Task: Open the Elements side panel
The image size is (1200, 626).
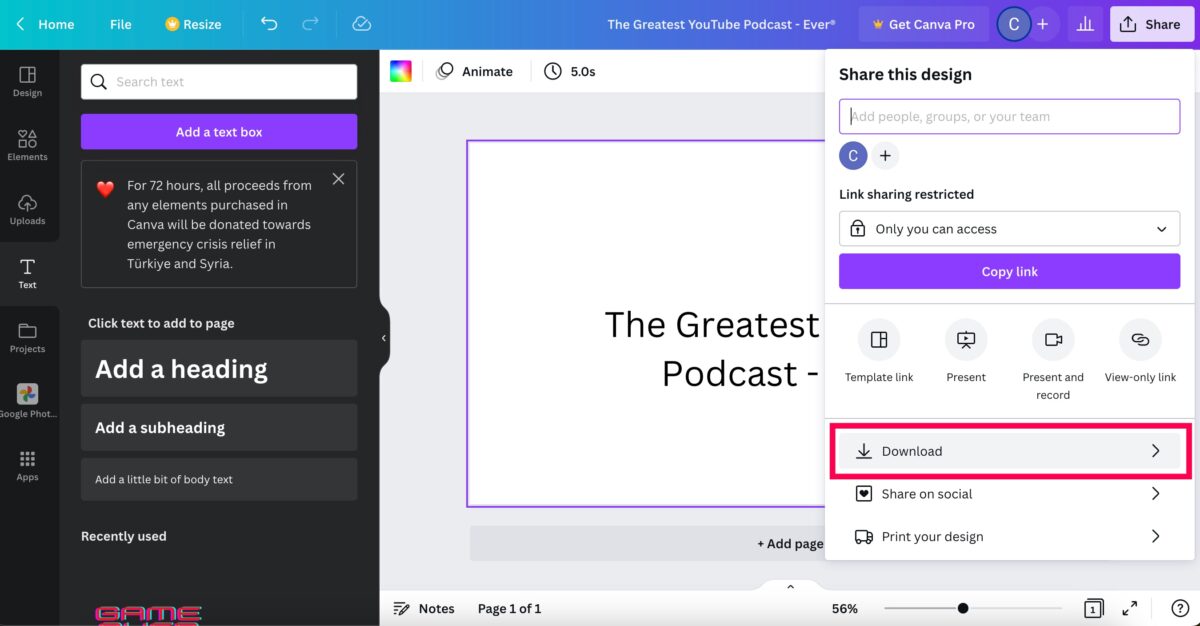Action: tap(27, 145)
